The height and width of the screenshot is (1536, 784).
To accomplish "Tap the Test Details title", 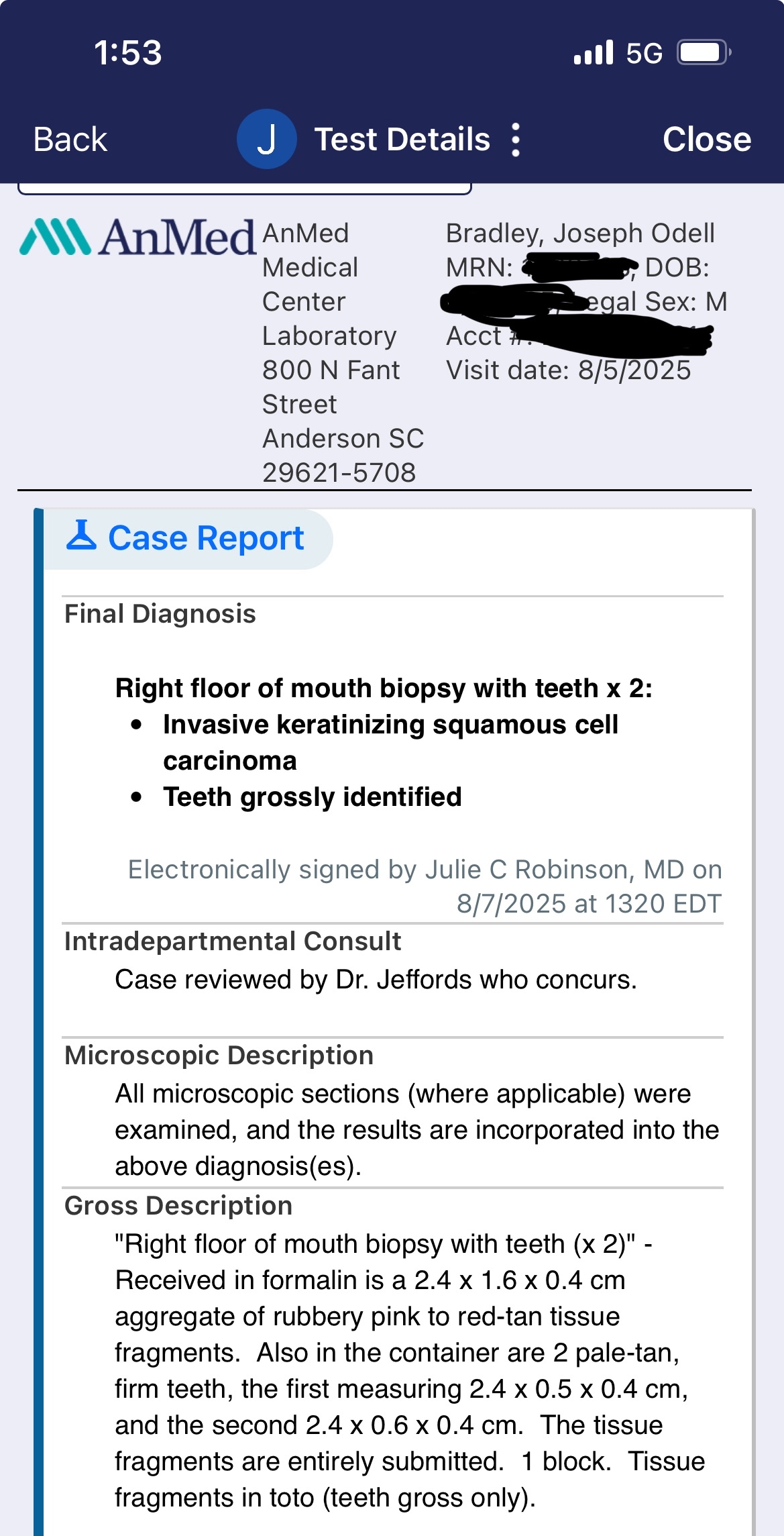I will tap(402, 140).
